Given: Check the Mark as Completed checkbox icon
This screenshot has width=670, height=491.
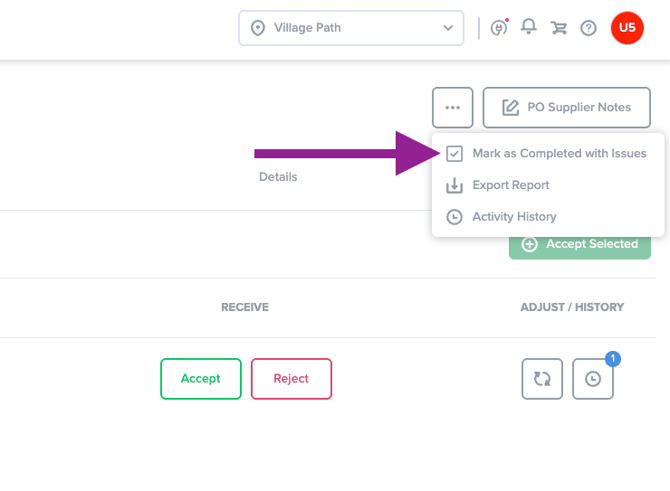Looking at the screenshot, I should pyautogui.click(x=454, y=153).
